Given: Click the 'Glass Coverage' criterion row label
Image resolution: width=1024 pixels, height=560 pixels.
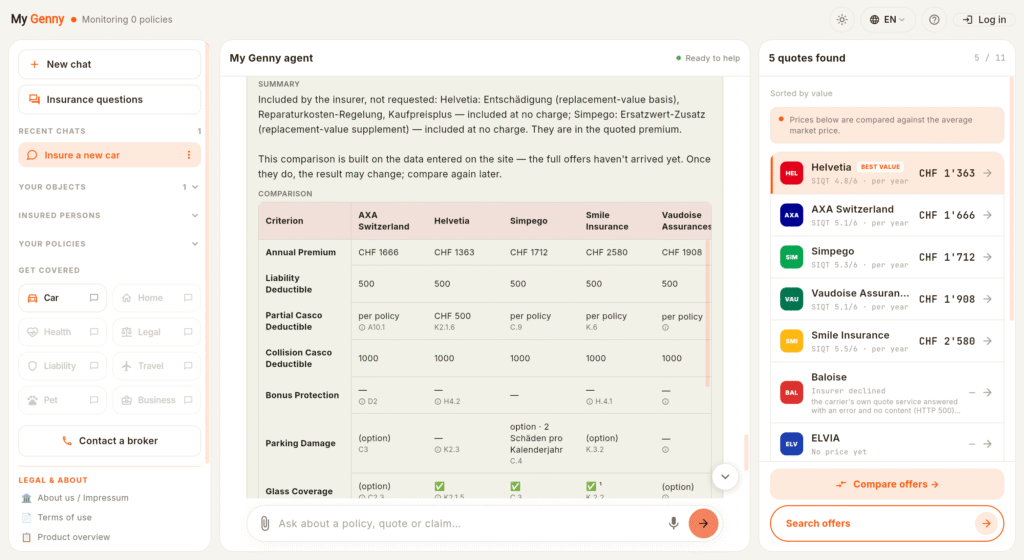Looking at the screenshot, I should click(299, 491).
